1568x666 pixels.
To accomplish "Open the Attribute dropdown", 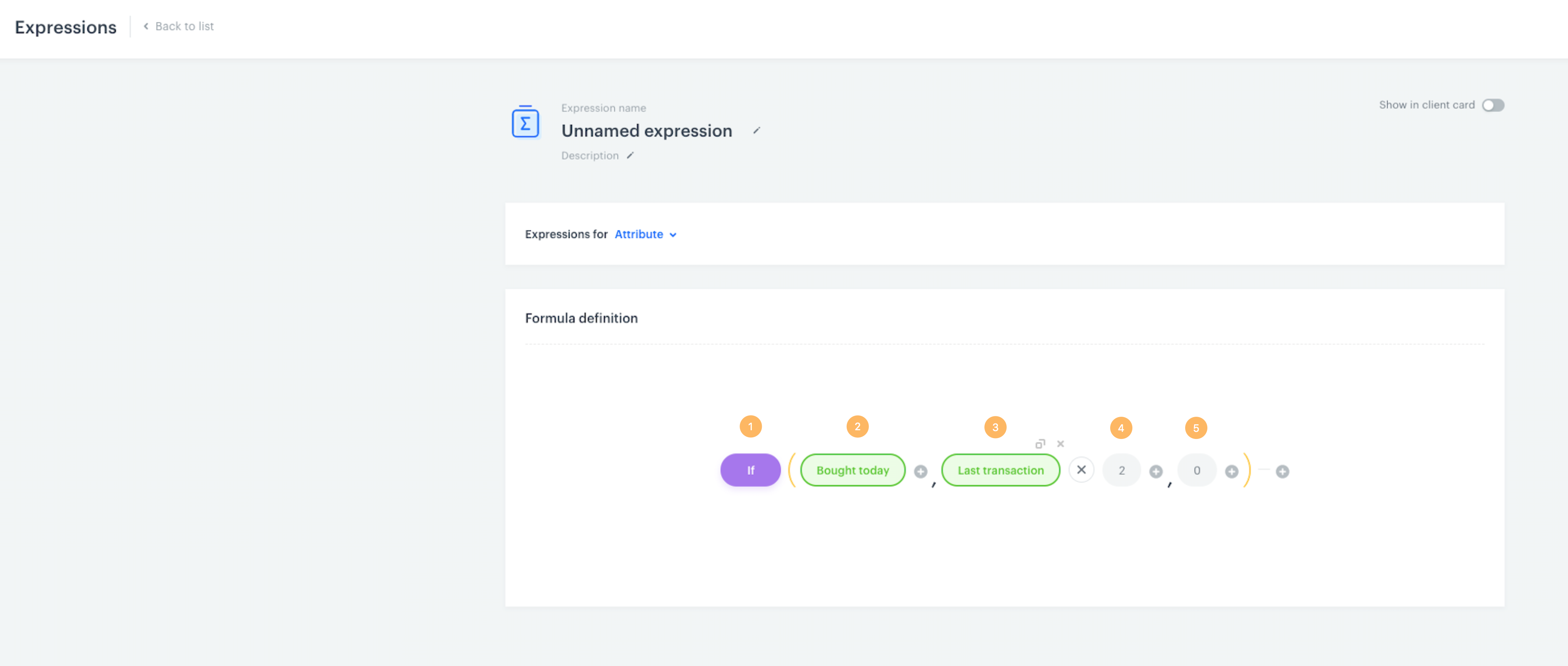I will coord(645,235).
